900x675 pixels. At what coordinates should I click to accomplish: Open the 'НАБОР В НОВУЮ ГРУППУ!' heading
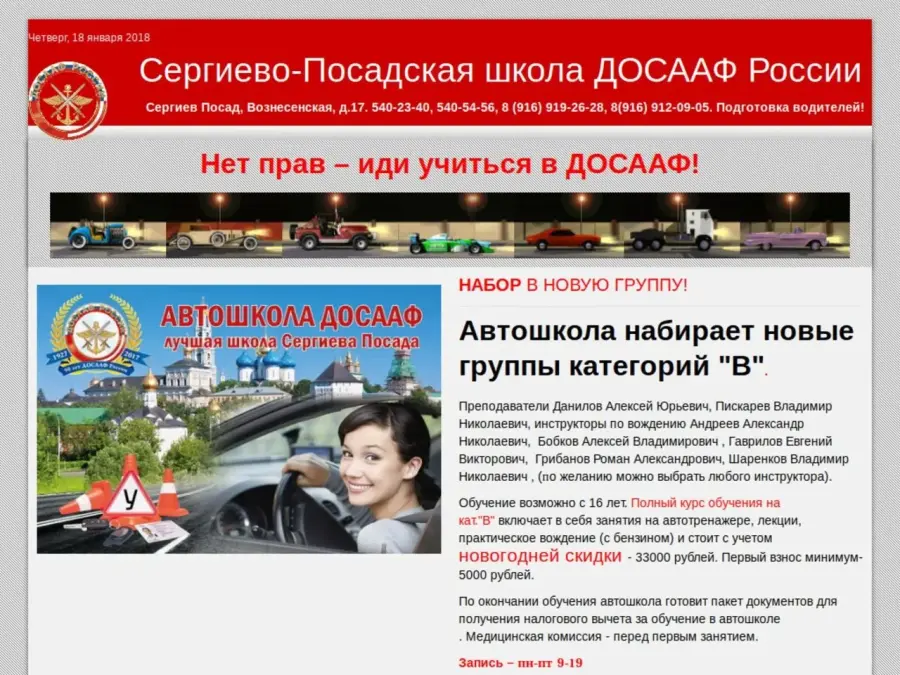point(573,285)
